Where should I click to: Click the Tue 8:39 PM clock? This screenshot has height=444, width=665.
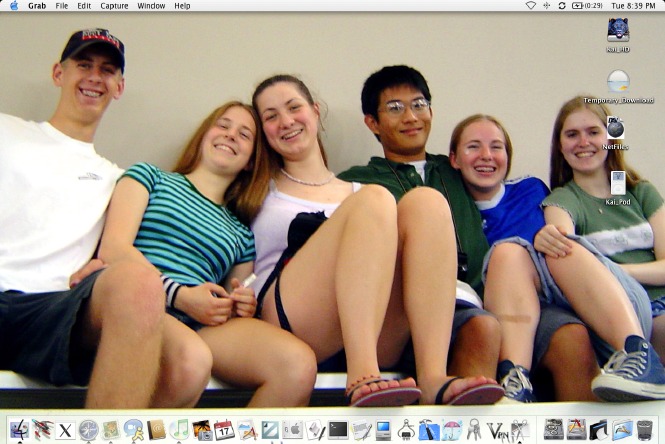pos(633,6)
